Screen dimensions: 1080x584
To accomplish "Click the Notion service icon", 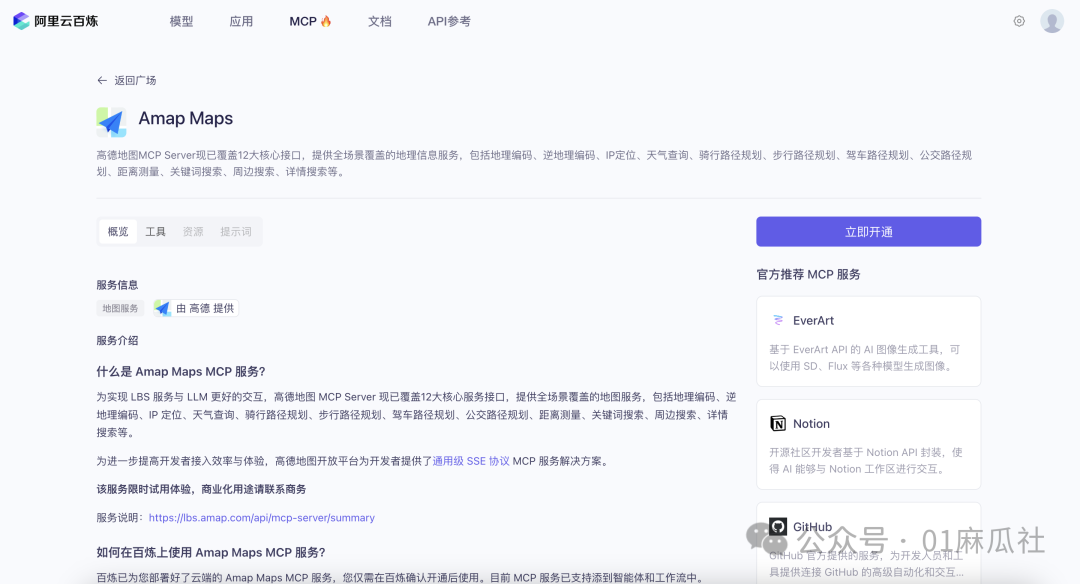I will (x=780, y=422).
